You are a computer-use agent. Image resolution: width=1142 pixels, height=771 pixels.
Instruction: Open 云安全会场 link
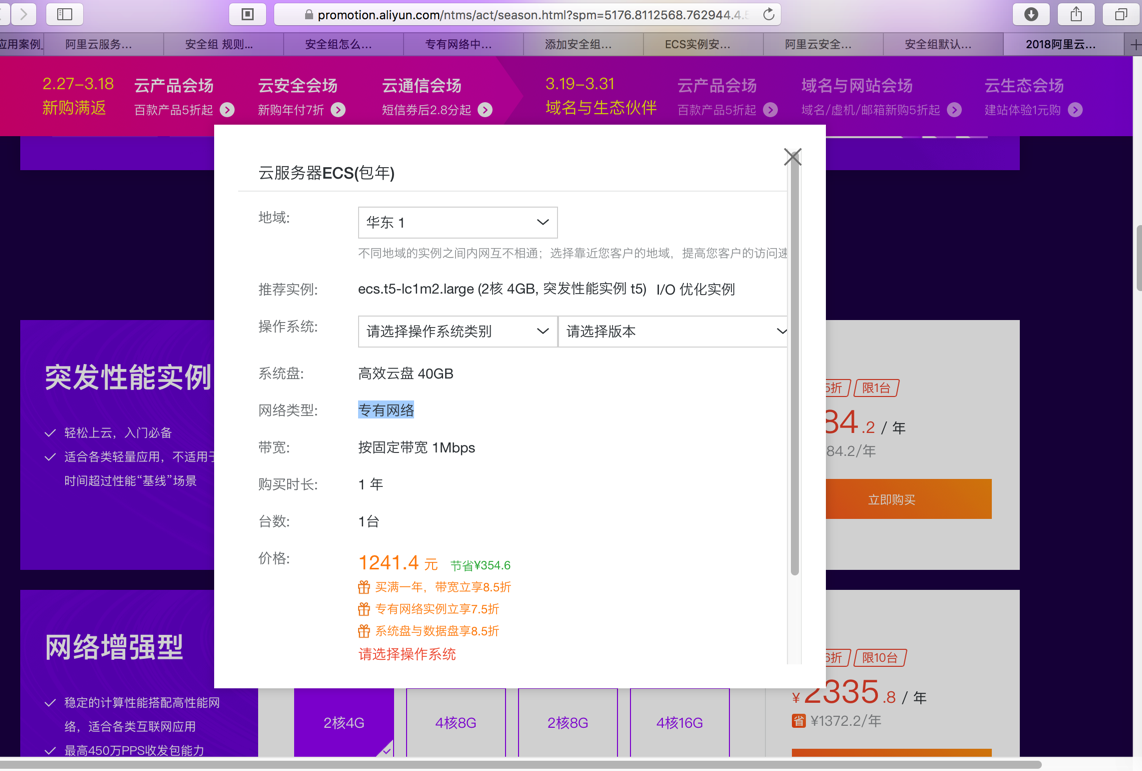[298, 86]
